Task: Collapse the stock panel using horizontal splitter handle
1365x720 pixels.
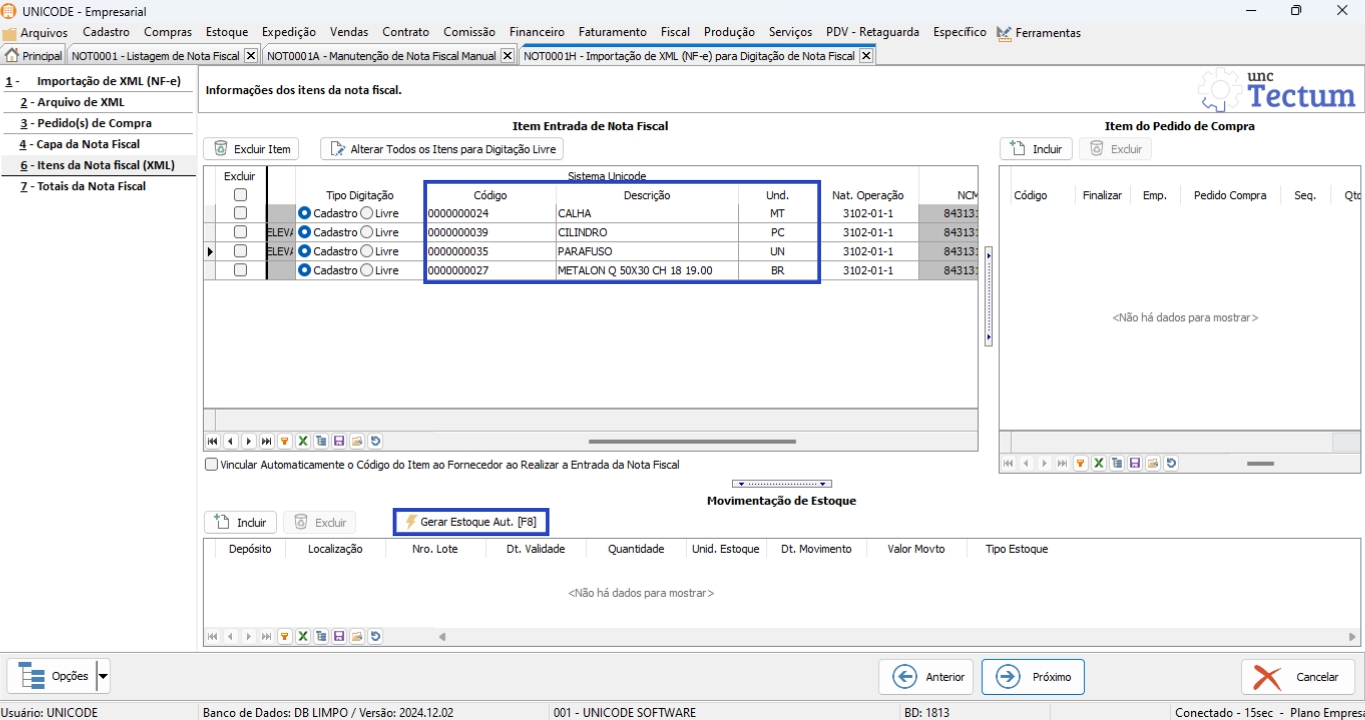Action: coord(781,484)
